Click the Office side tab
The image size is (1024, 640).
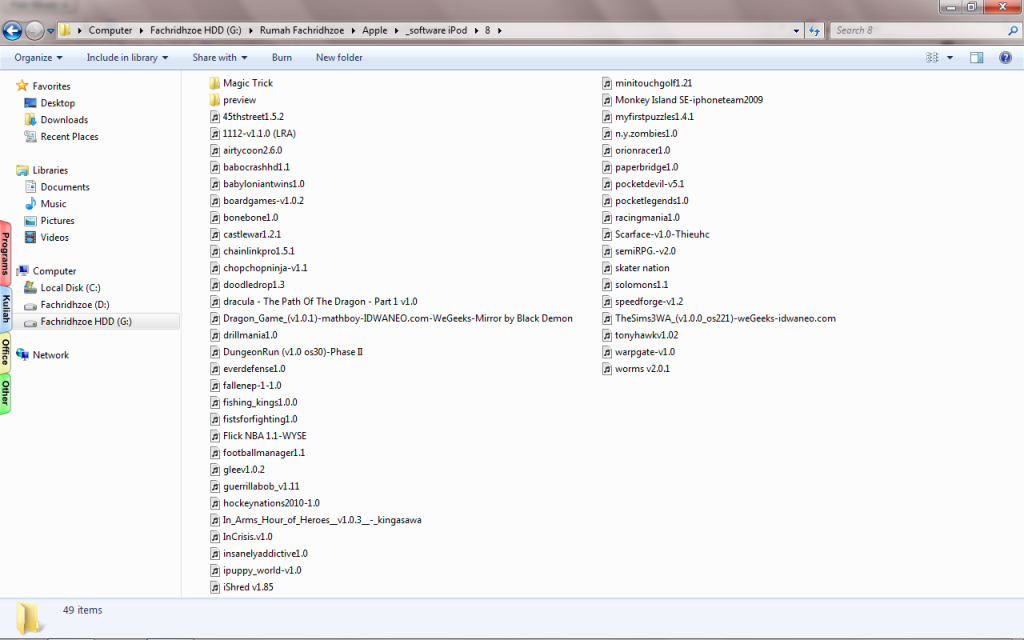(5, 351)
